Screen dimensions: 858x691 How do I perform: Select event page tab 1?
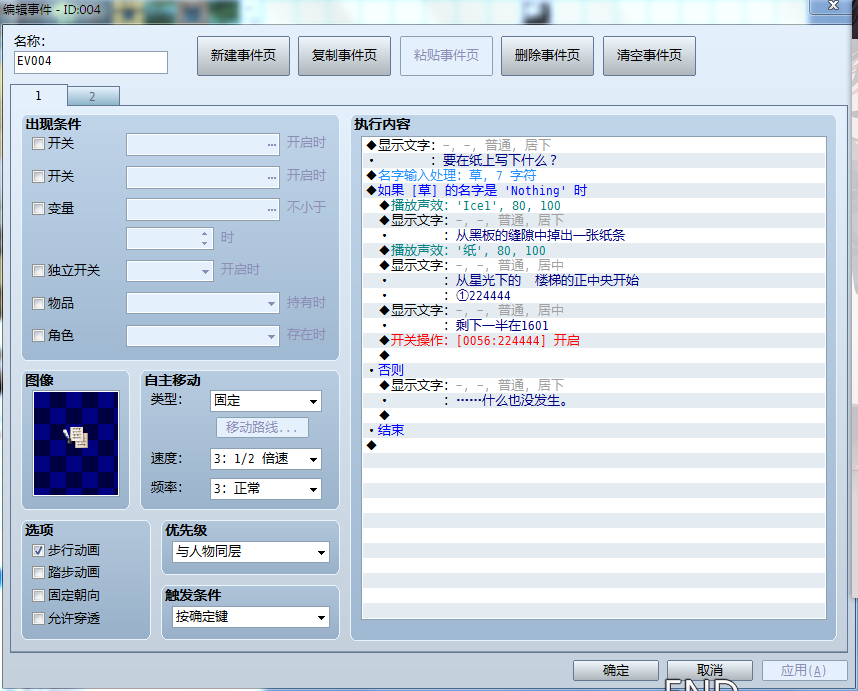tap(38, 96)
